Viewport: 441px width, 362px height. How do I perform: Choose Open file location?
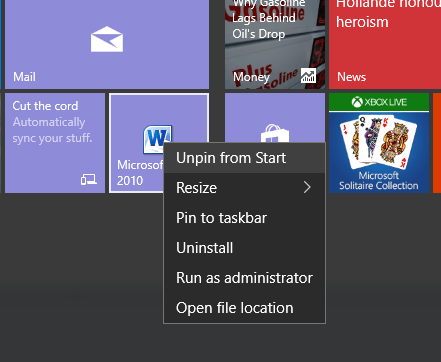pyautogui.click(x=244, y=308)
